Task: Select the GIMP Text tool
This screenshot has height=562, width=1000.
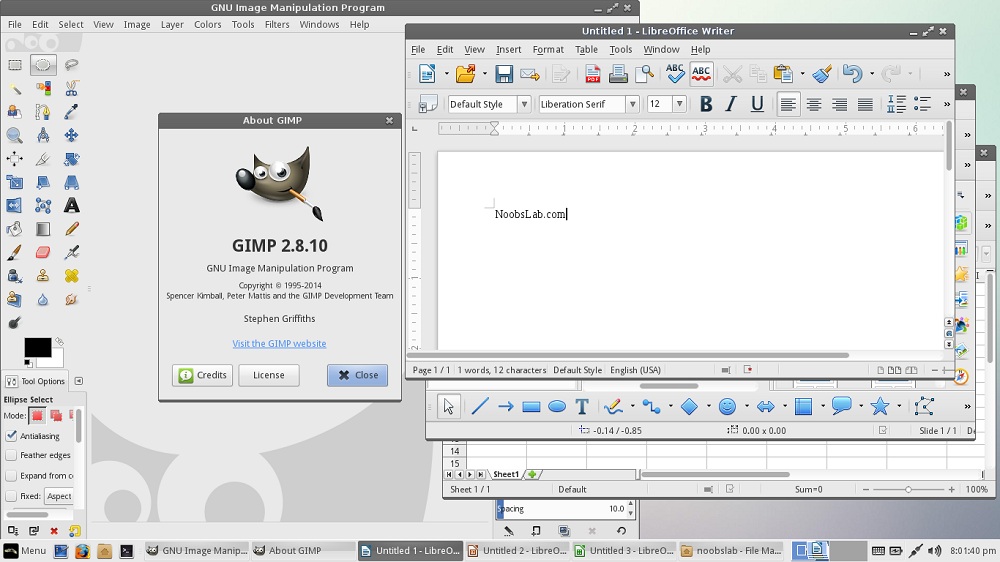Action: (x=71, y=205)
